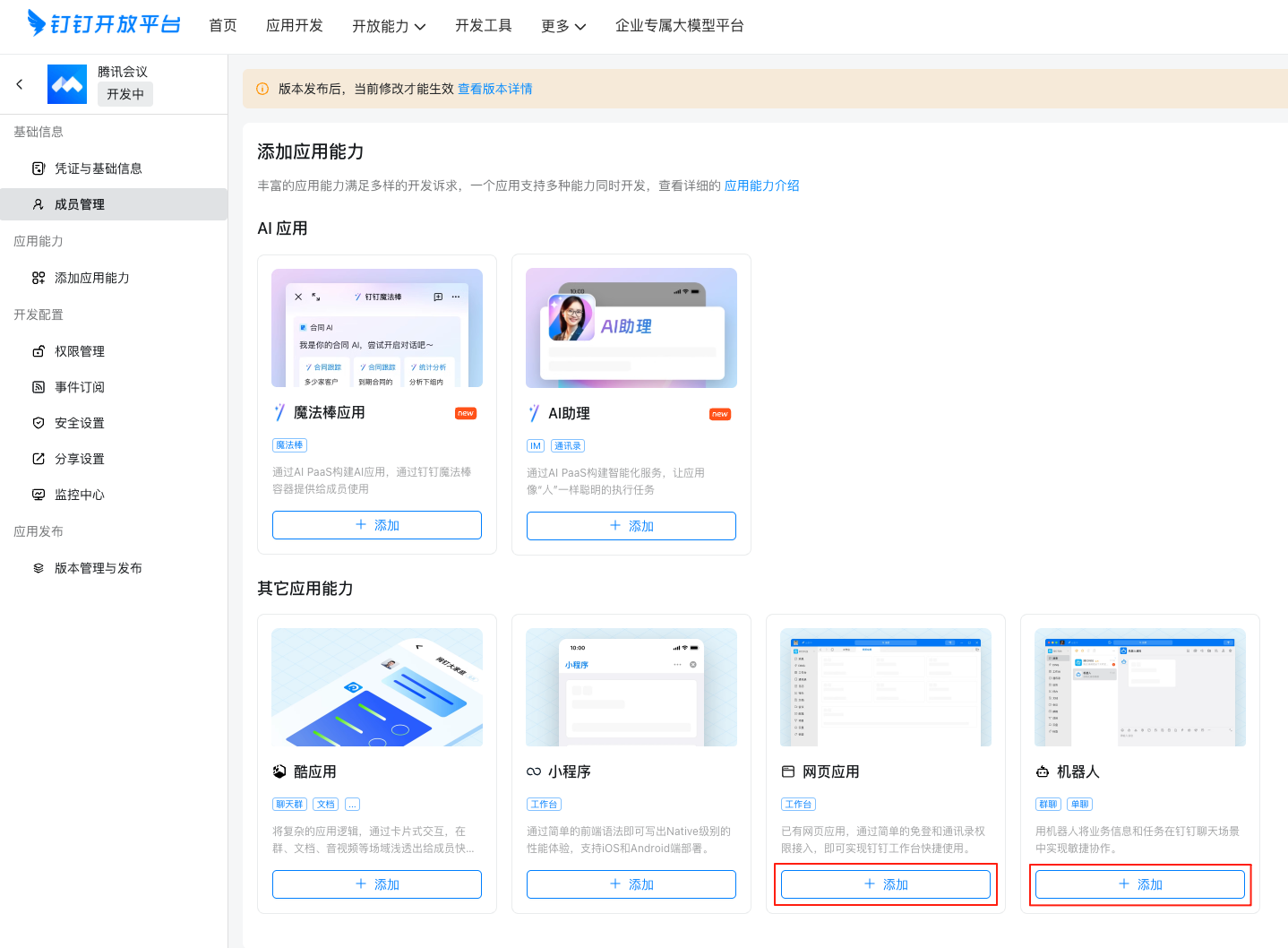Click the 腾讯会议 app name

tap(123, 72)
